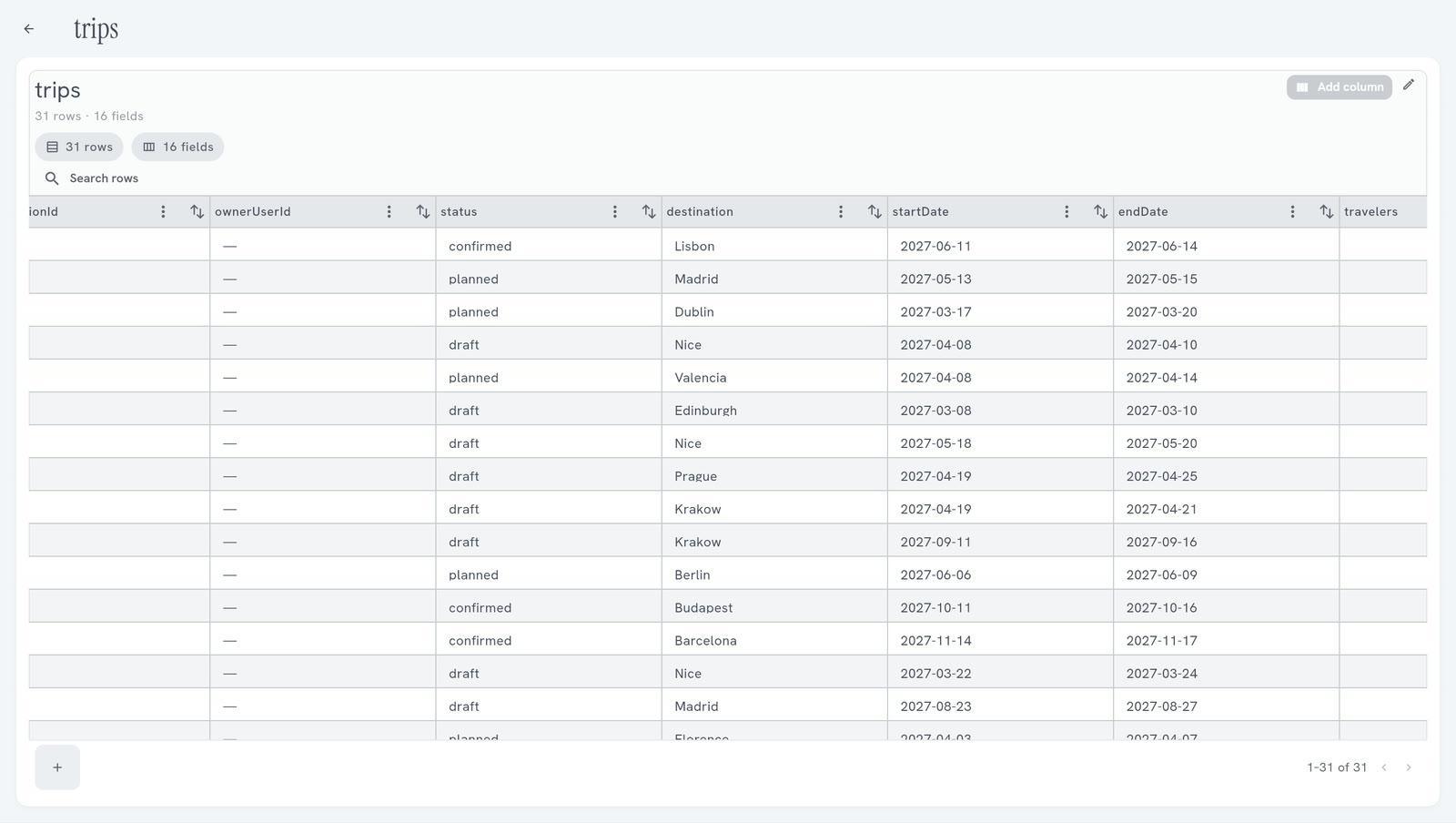Select the Valencia destination cell
1456x823 pixels.
click(774, 376)
